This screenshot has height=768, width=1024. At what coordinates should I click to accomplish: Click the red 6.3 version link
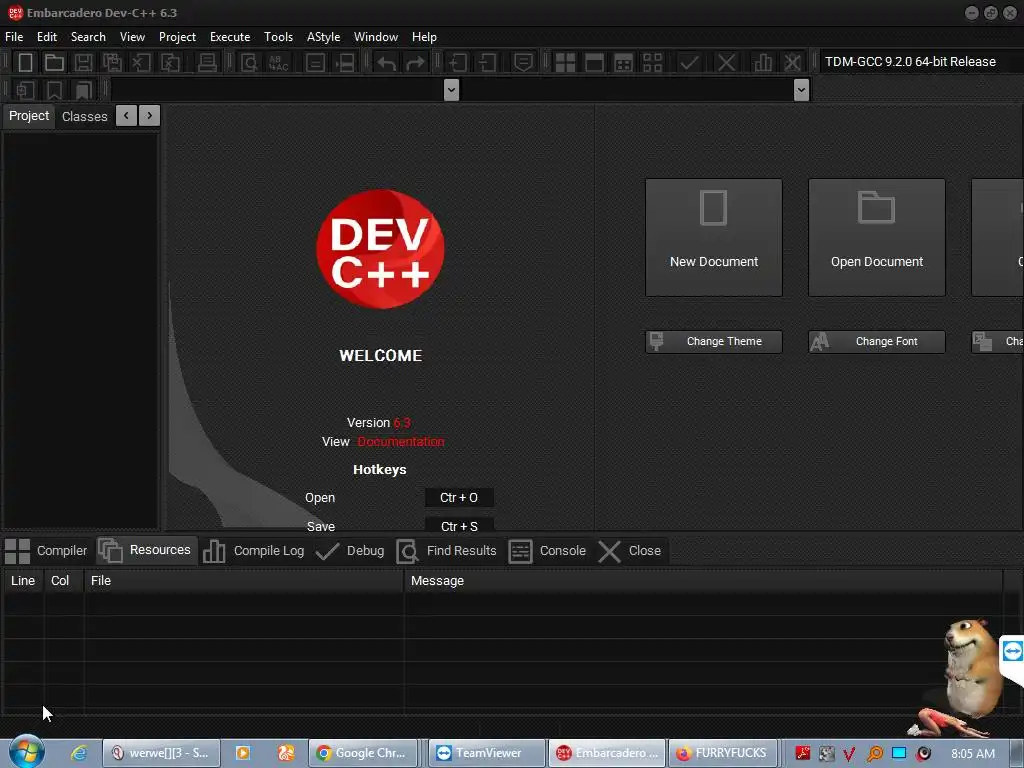[x=402, y=423]
